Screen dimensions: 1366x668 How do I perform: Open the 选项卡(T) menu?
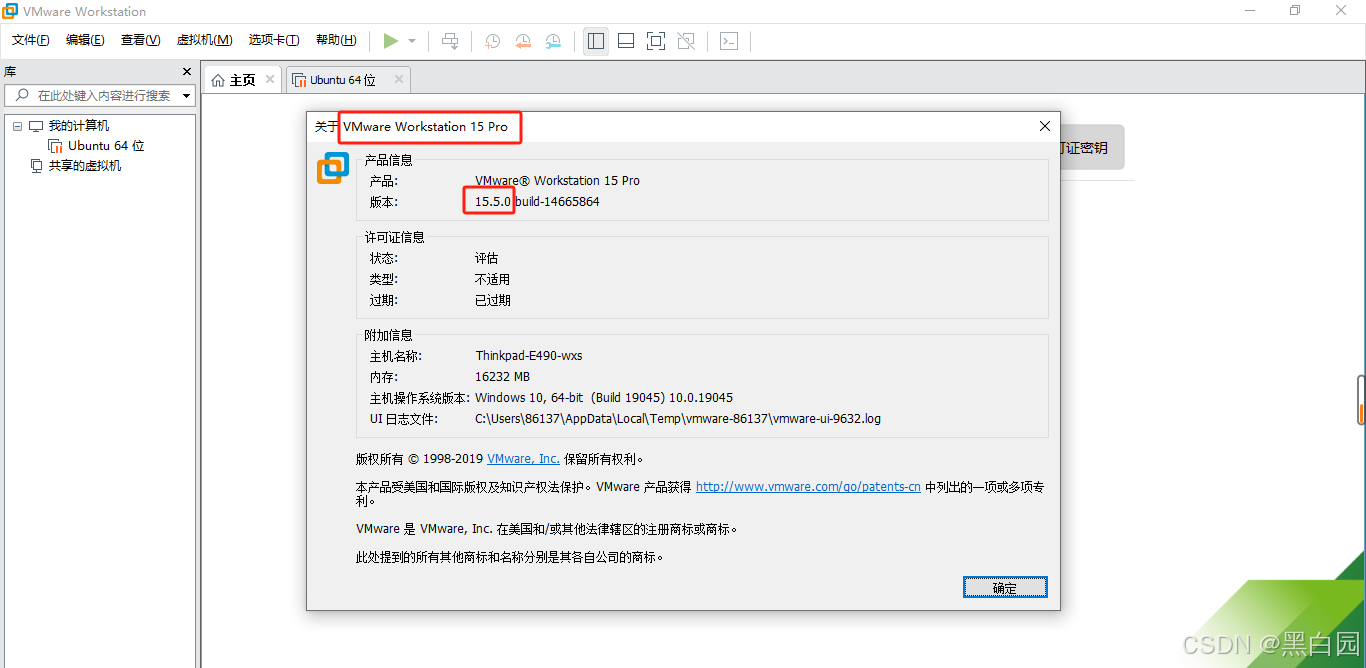pos(274,40)
